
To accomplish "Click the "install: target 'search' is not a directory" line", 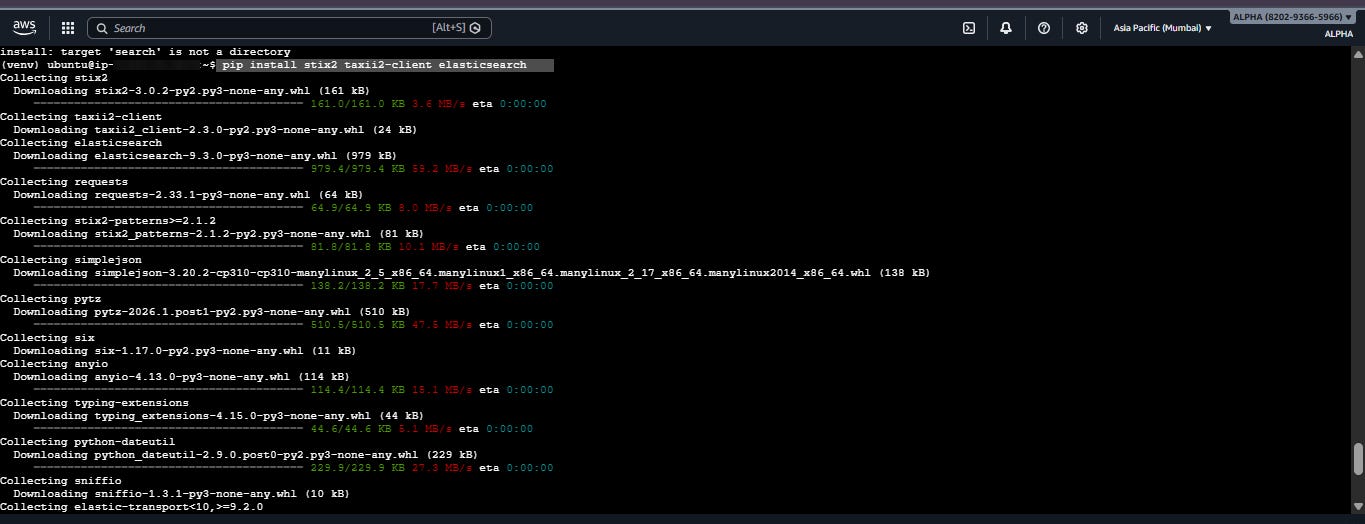I will pyautogui.click(x=145, y=52).
